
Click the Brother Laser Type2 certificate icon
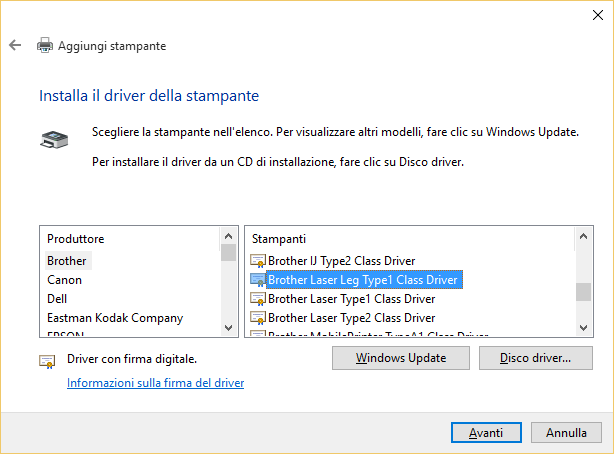(258, 318)
